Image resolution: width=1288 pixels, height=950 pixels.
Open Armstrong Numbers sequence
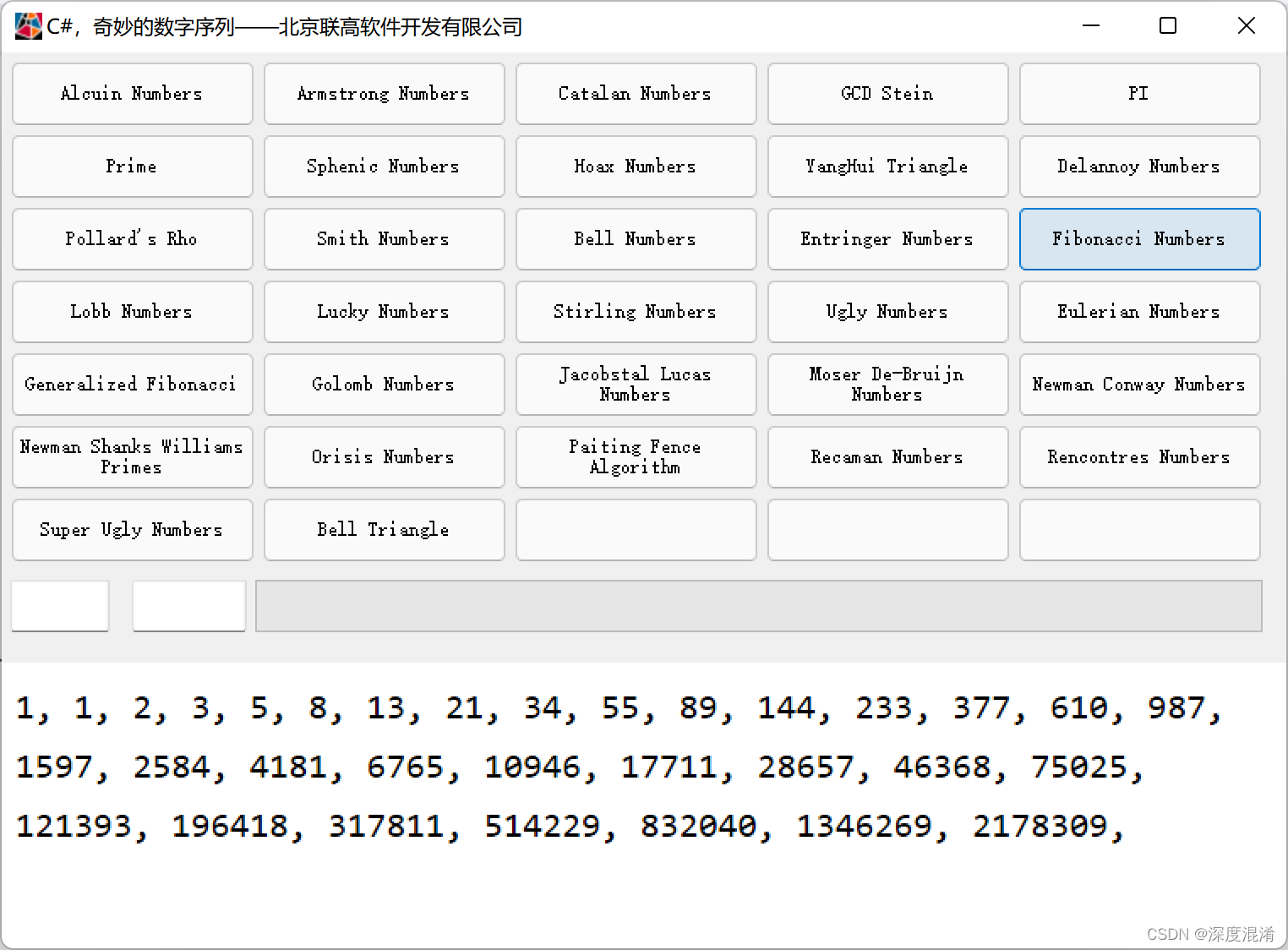(384, 94)
